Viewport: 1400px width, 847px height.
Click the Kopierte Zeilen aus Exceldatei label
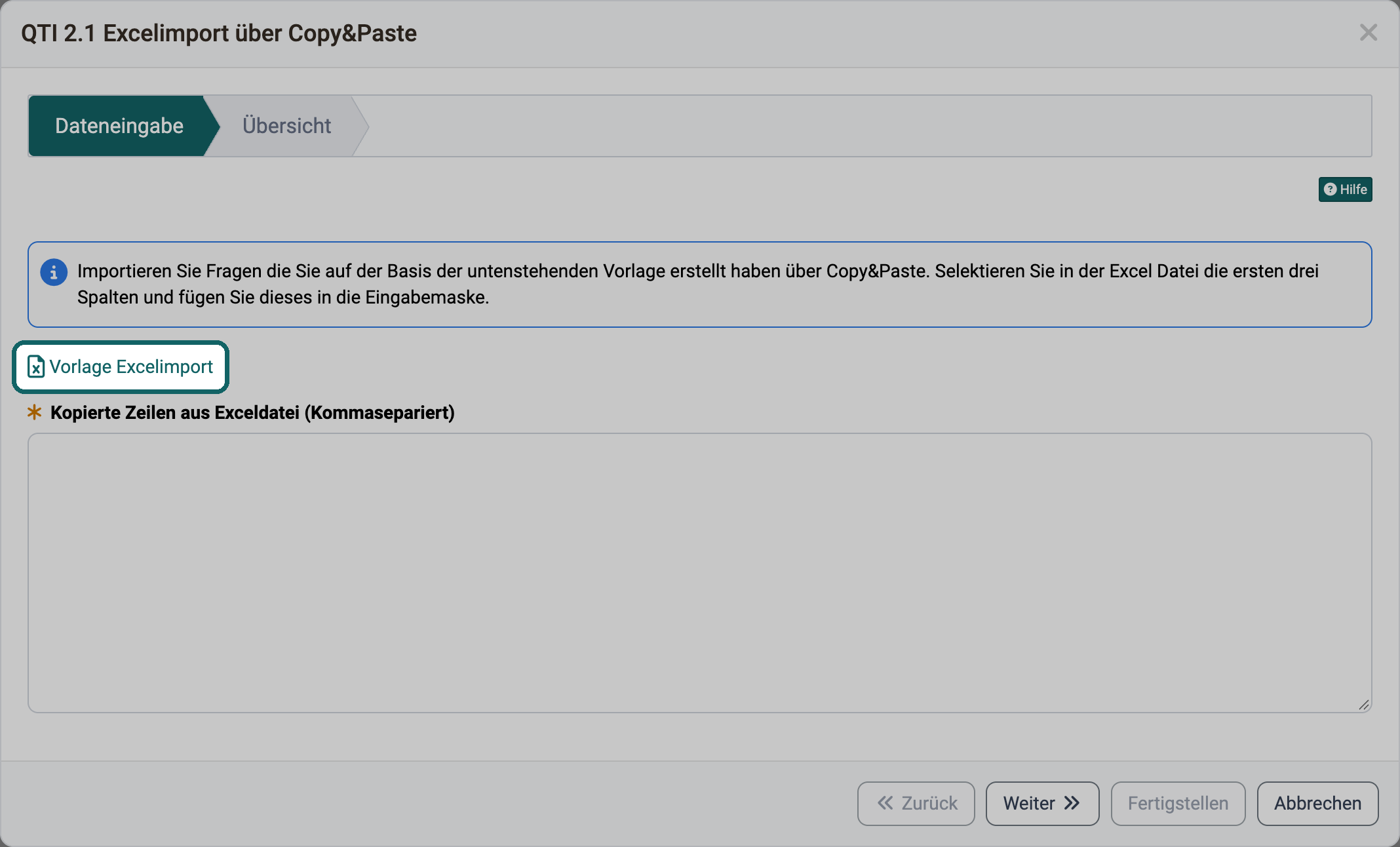click(252, 412)
